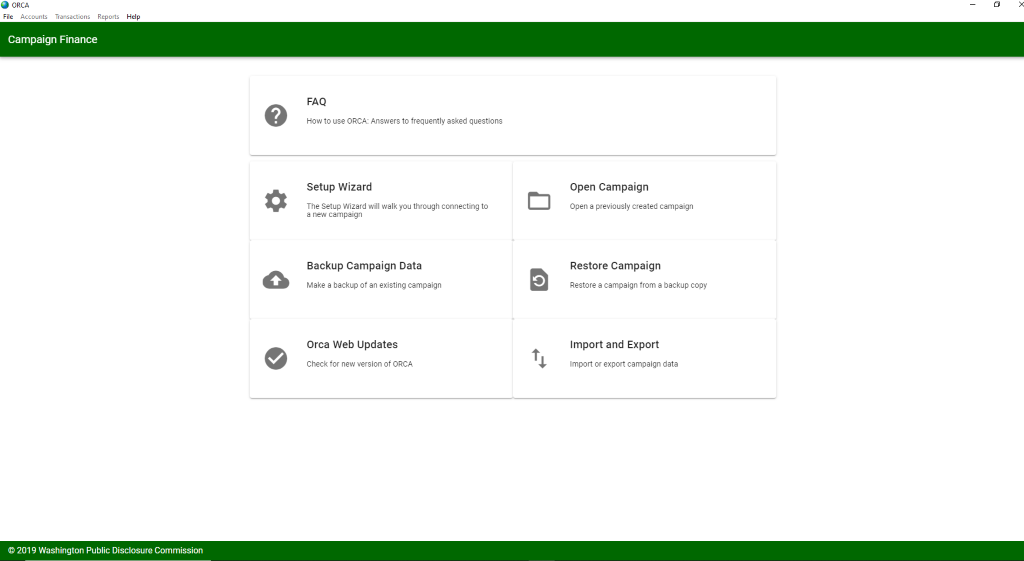
Task: Click 'Import or export campaign data' text
Action: [624, 364]
